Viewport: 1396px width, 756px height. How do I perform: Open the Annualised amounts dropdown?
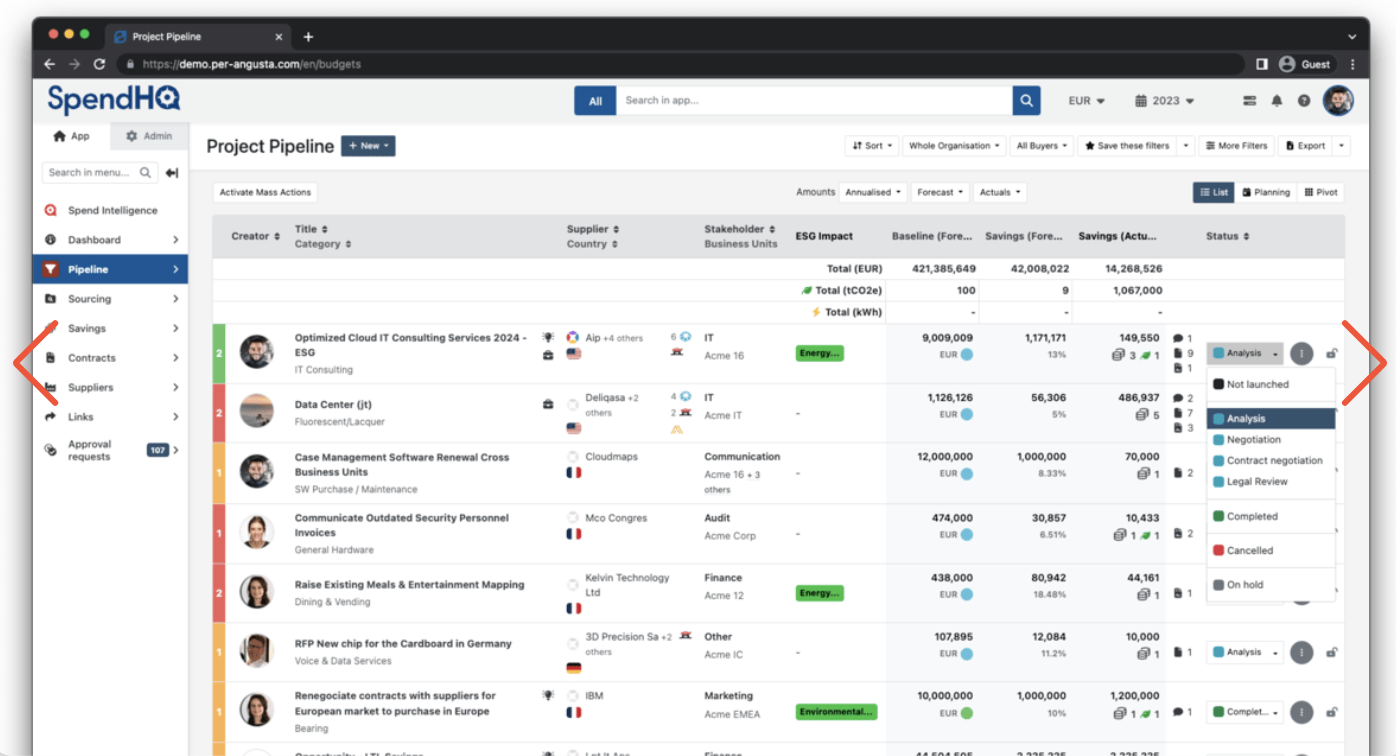873,192
